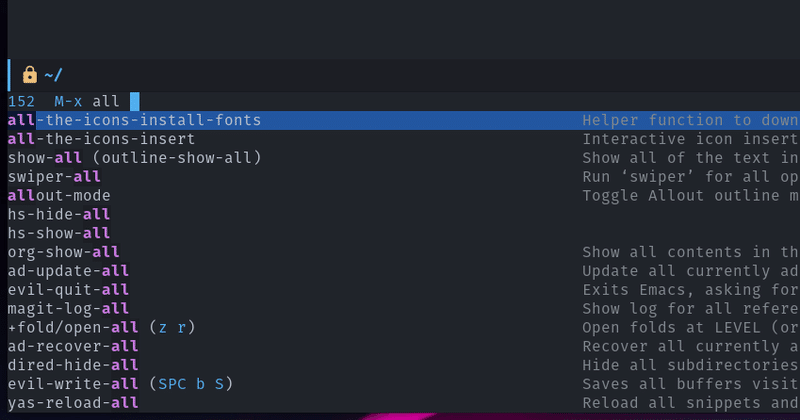Click the lock icon in the modeline

[30, 75]
